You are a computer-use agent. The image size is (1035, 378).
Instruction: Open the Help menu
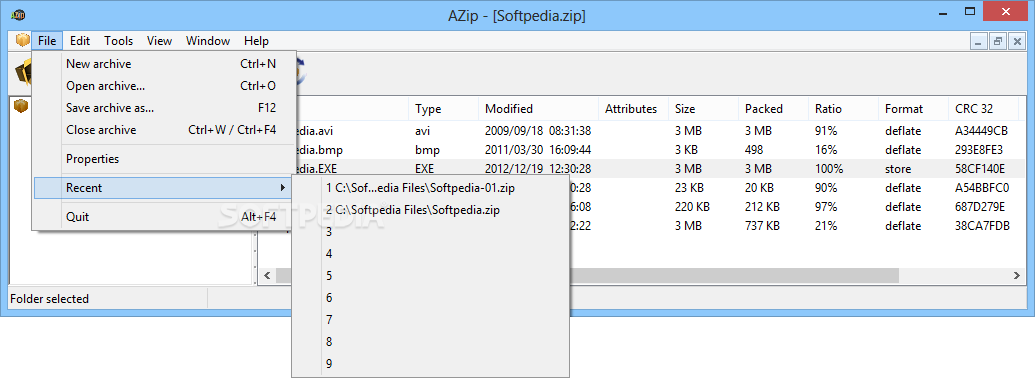tap(256, 41)
